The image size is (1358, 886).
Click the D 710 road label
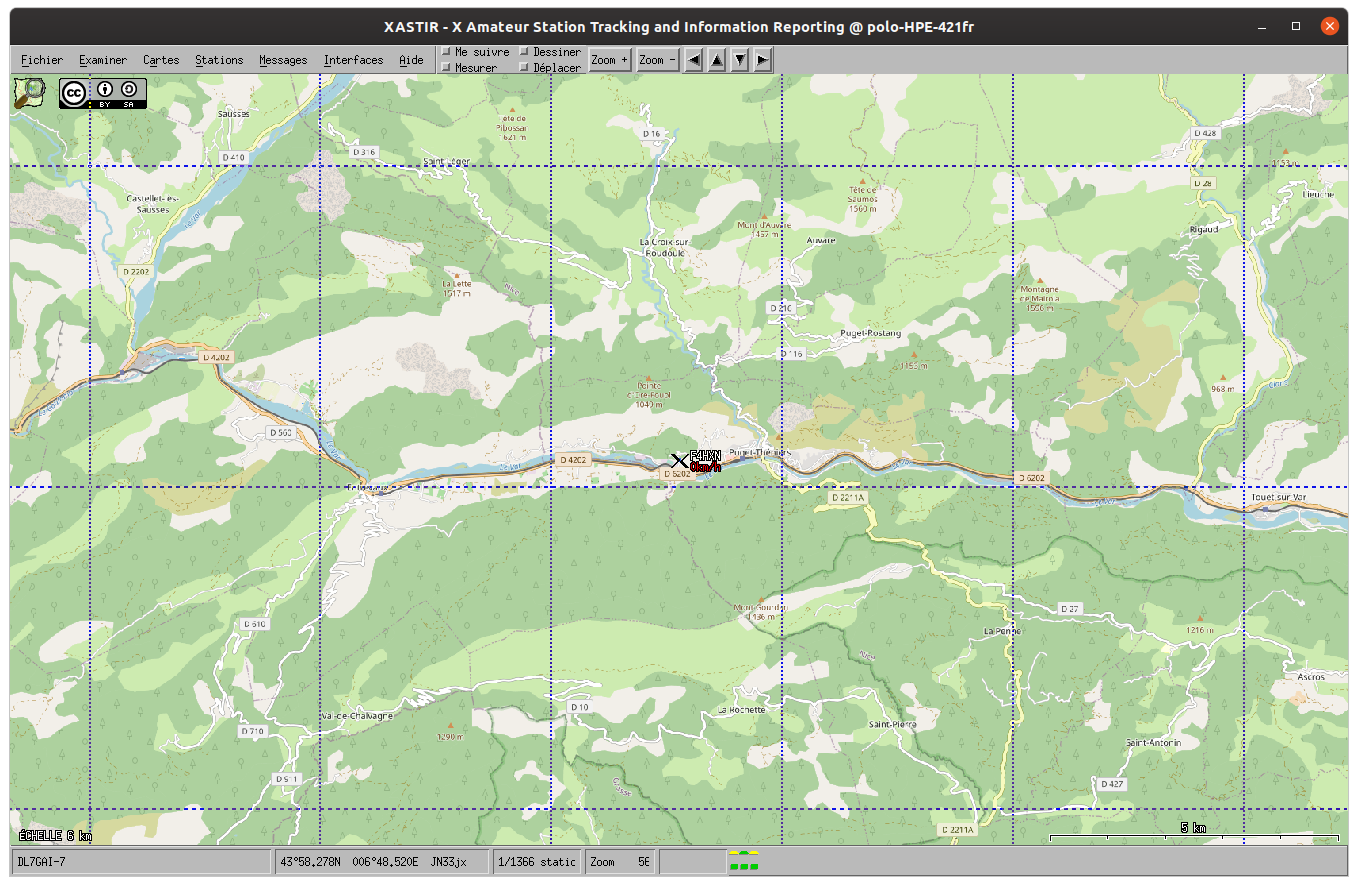pos(253,731)
